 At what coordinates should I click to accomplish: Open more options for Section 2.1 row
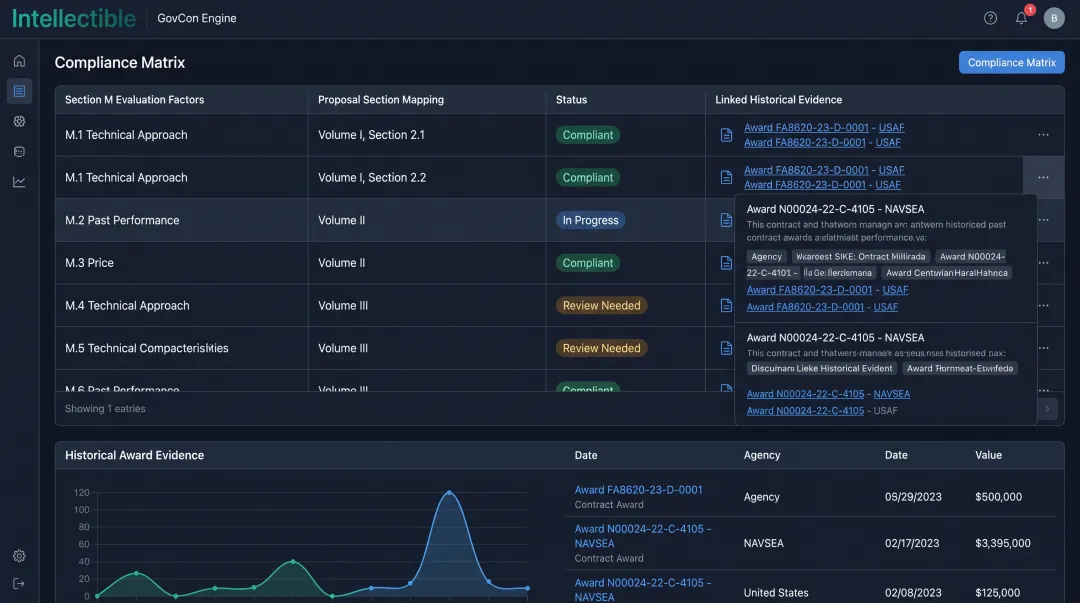[x=1043, y=135]
